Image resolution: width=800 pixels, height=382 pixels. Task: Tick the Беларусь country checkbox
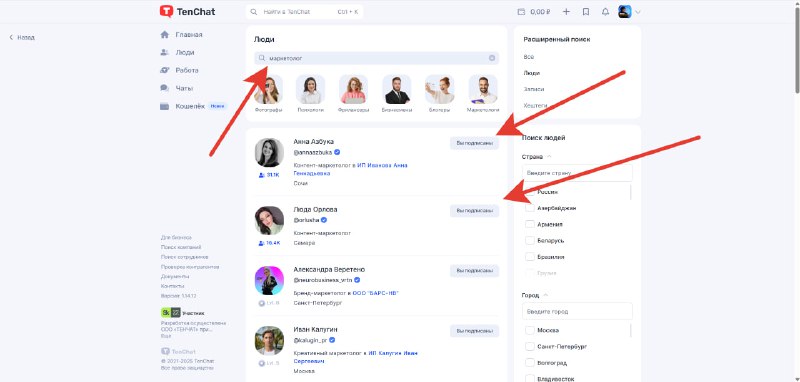(530, 241)
